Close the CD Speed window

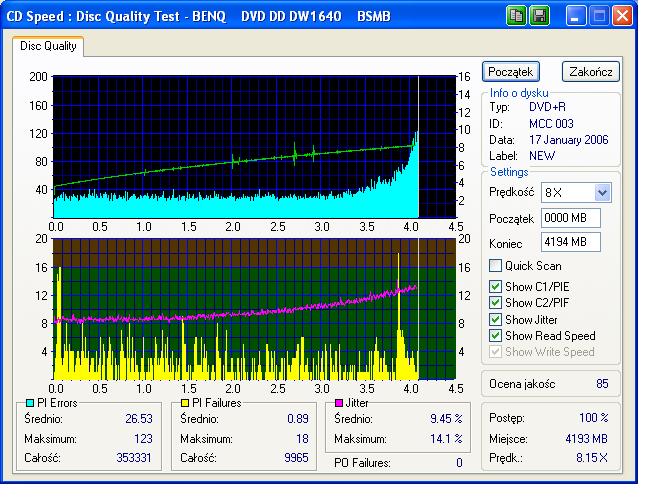coord(622,16)
